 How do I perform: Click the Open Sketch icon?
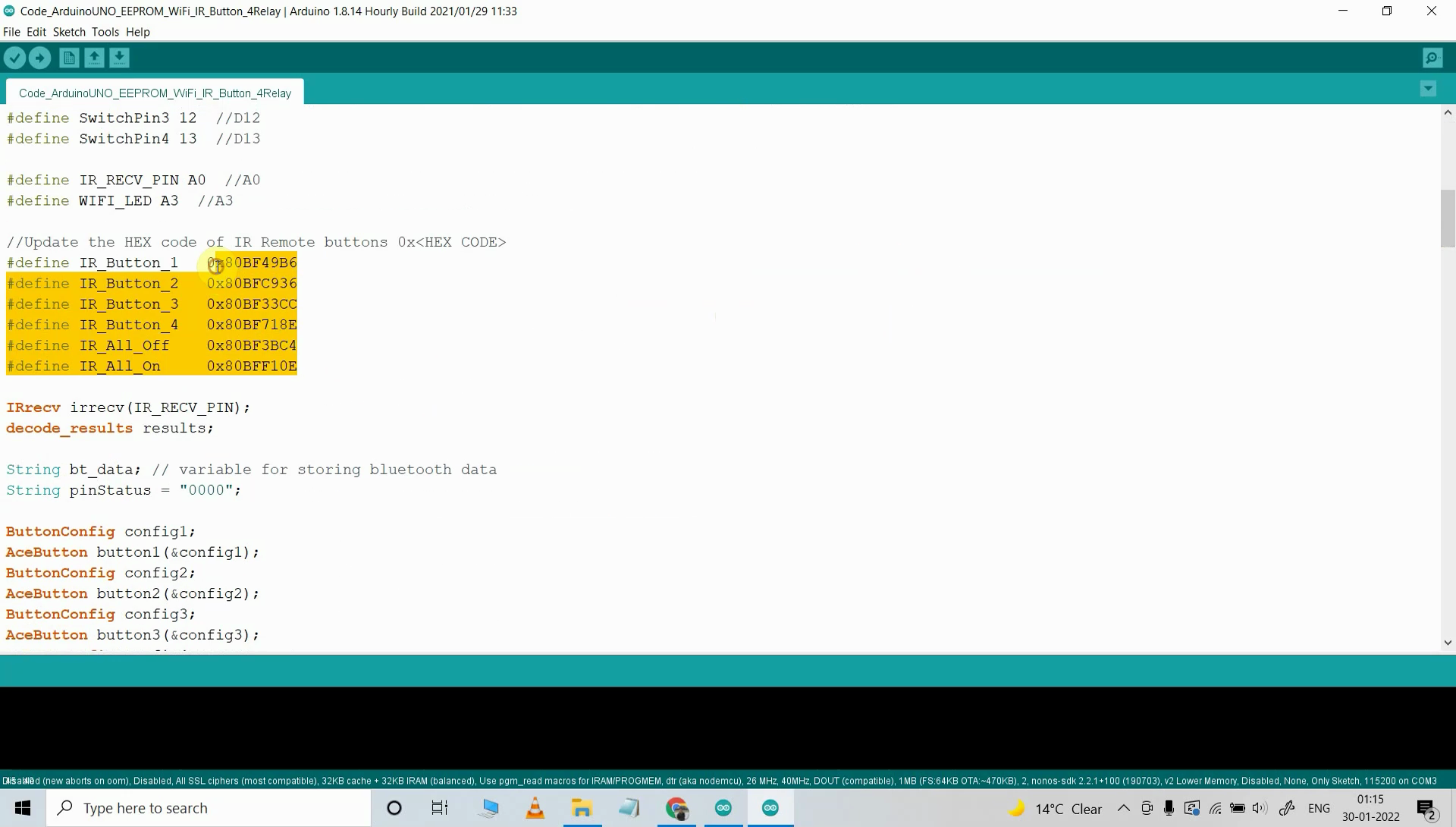click(93, 58)
